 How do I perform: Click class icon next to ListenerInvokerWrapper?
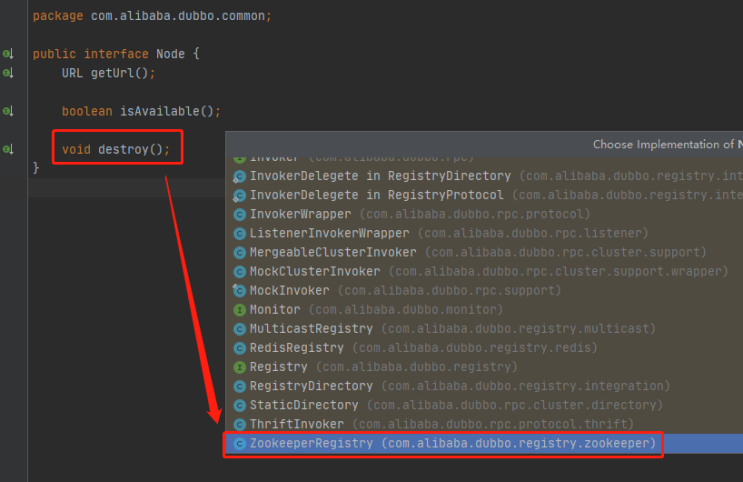239,234
